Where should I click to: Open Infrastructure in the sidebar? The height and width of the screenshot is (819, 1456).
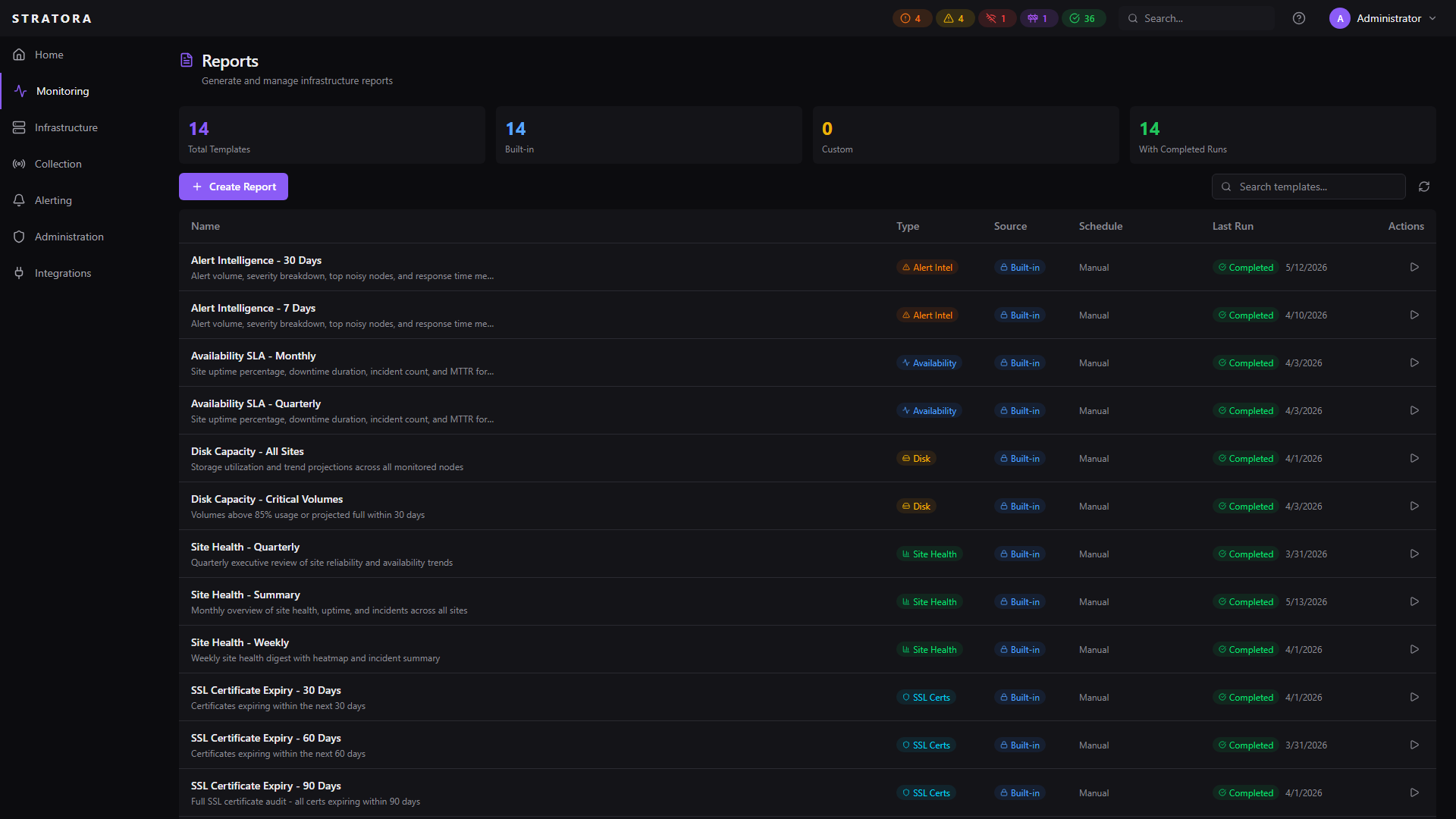(83, 127)
